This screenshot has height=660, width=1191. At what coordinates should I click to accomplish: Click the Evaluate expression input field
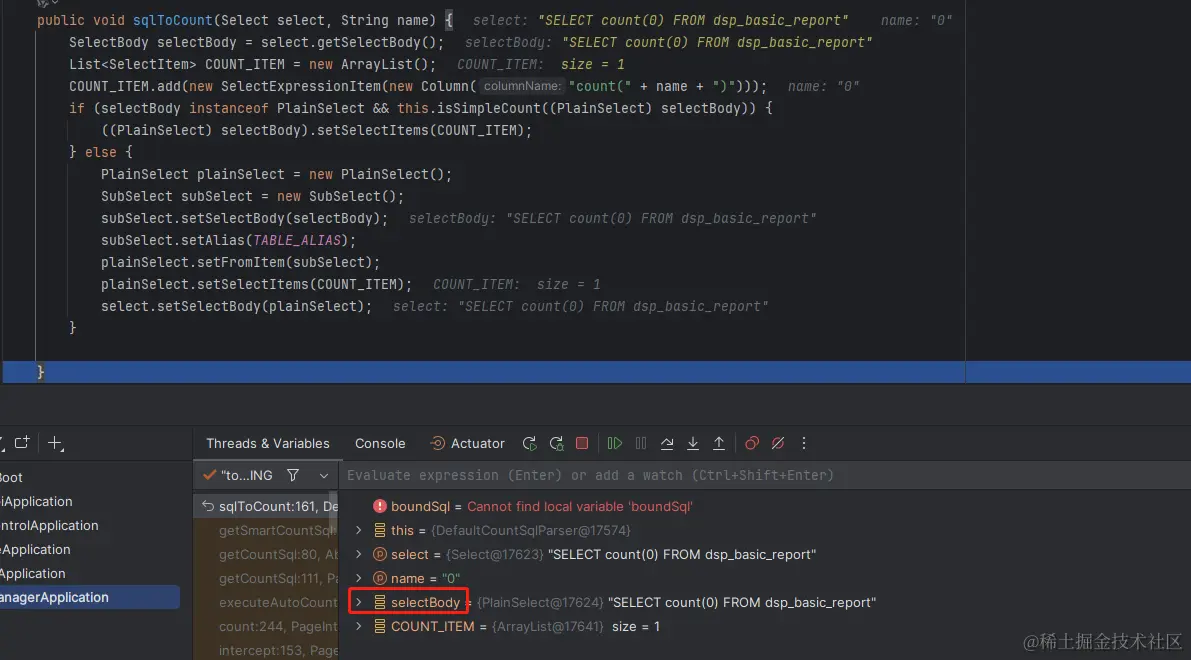[x=765, y=475]
